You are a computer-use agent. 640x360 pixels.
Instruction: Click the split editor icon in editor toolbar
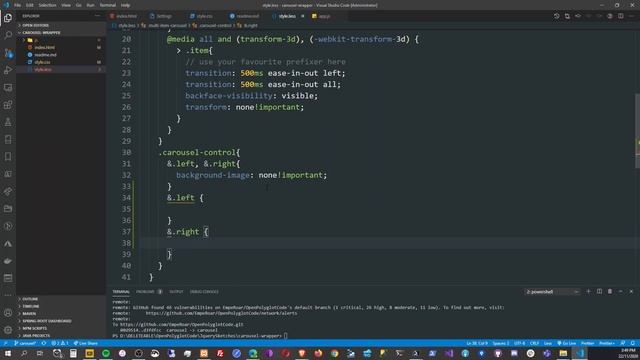620,16
